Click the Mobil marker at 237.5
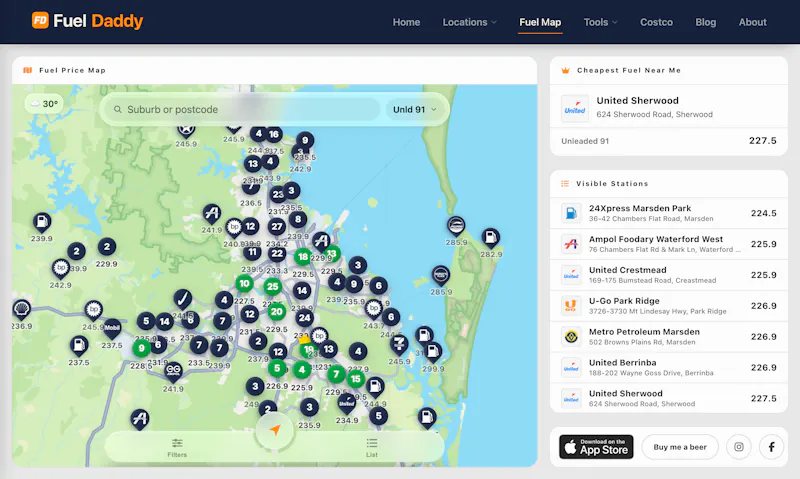 (112, 329)
